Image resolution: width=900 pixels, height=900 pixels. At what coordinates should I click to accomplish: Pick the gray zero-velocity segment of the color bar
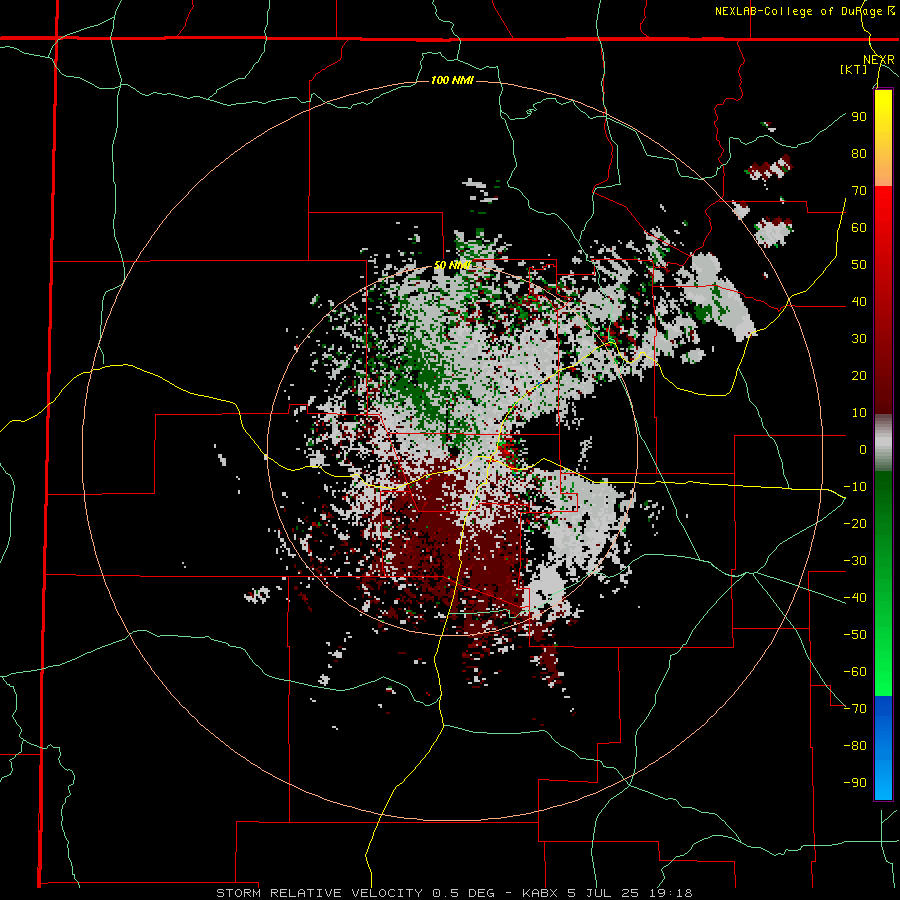click(883, 443)
